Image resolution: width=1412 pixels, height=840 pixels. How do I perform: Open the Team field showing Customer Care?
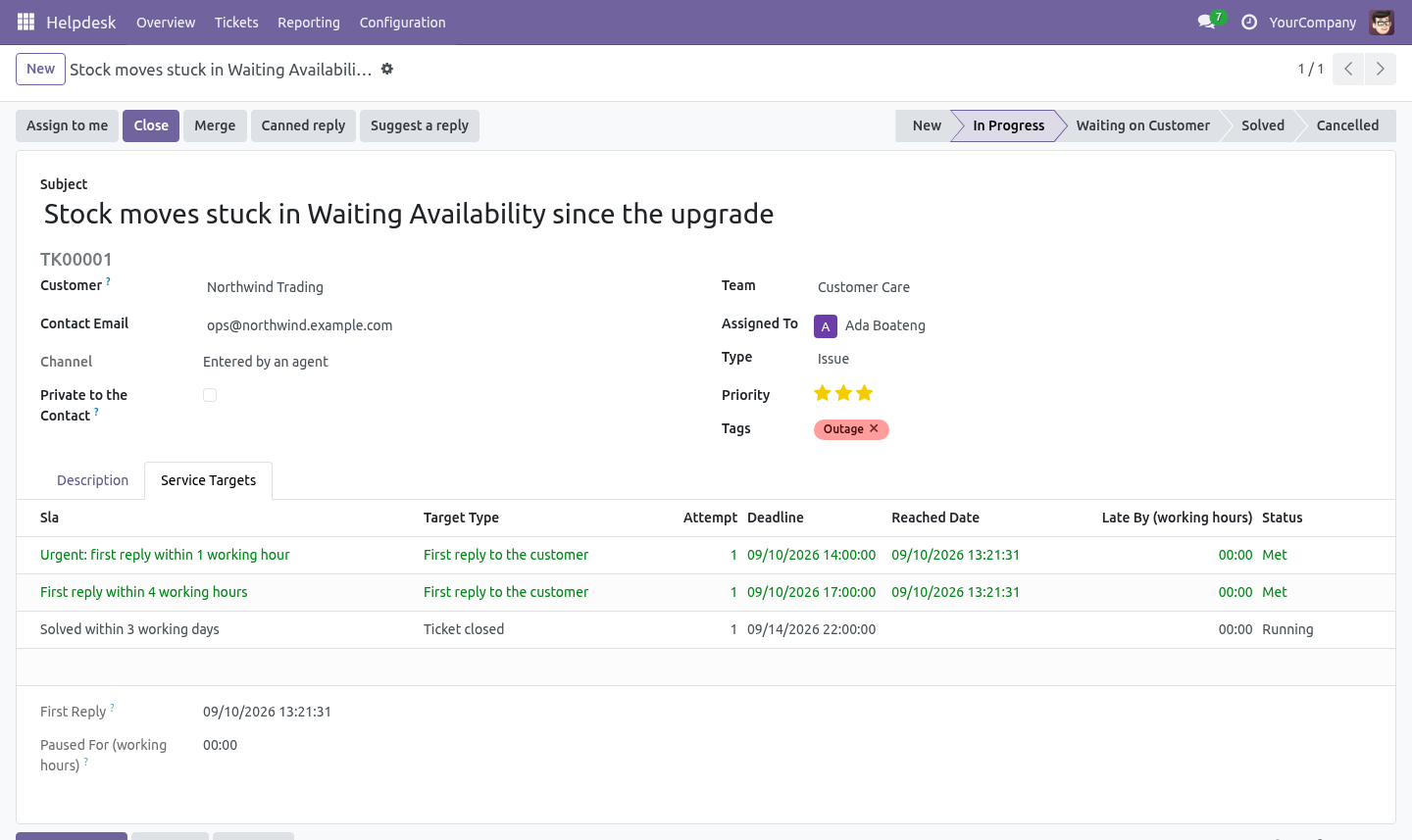1092,287
